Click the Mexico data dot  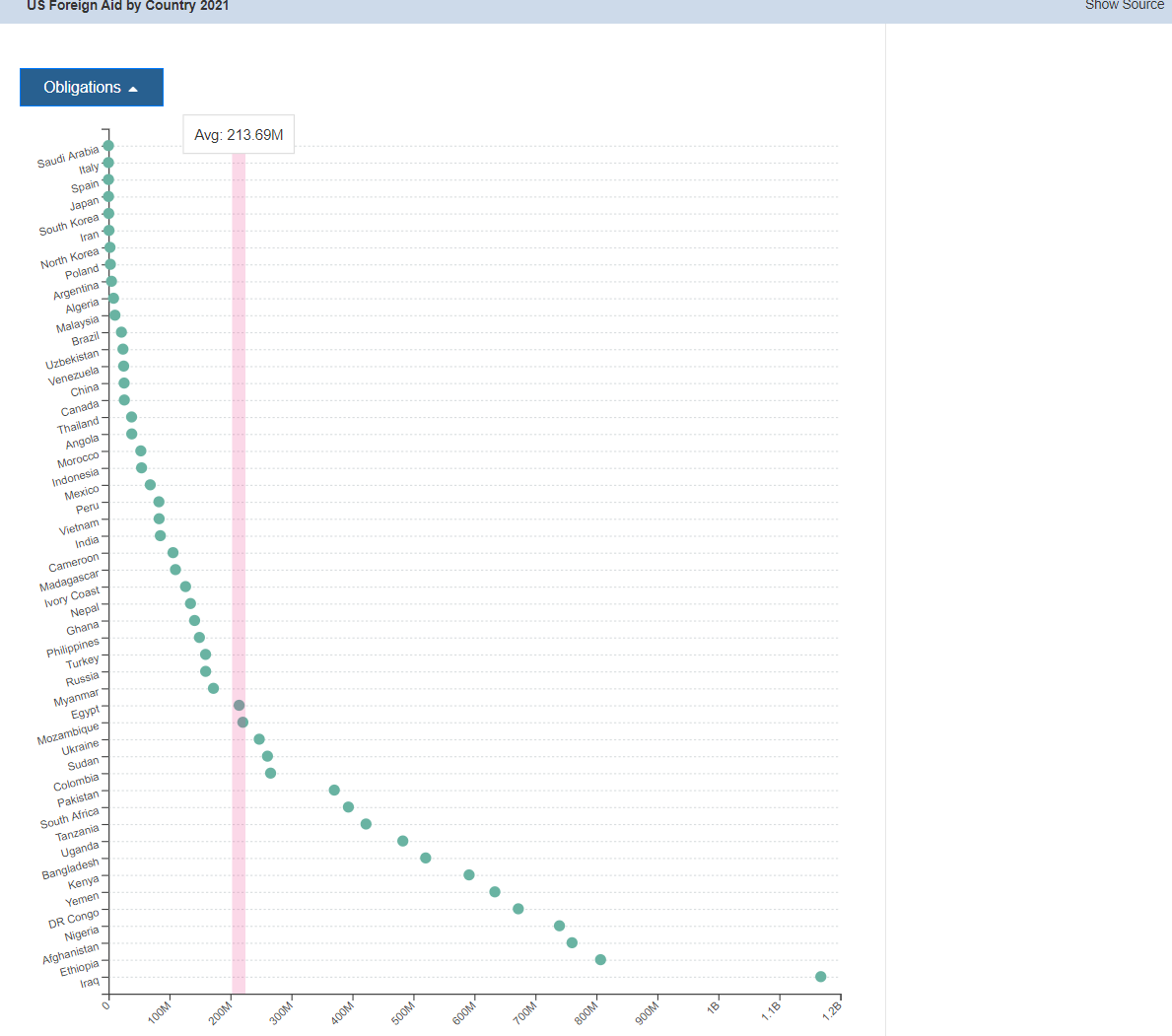150,485
